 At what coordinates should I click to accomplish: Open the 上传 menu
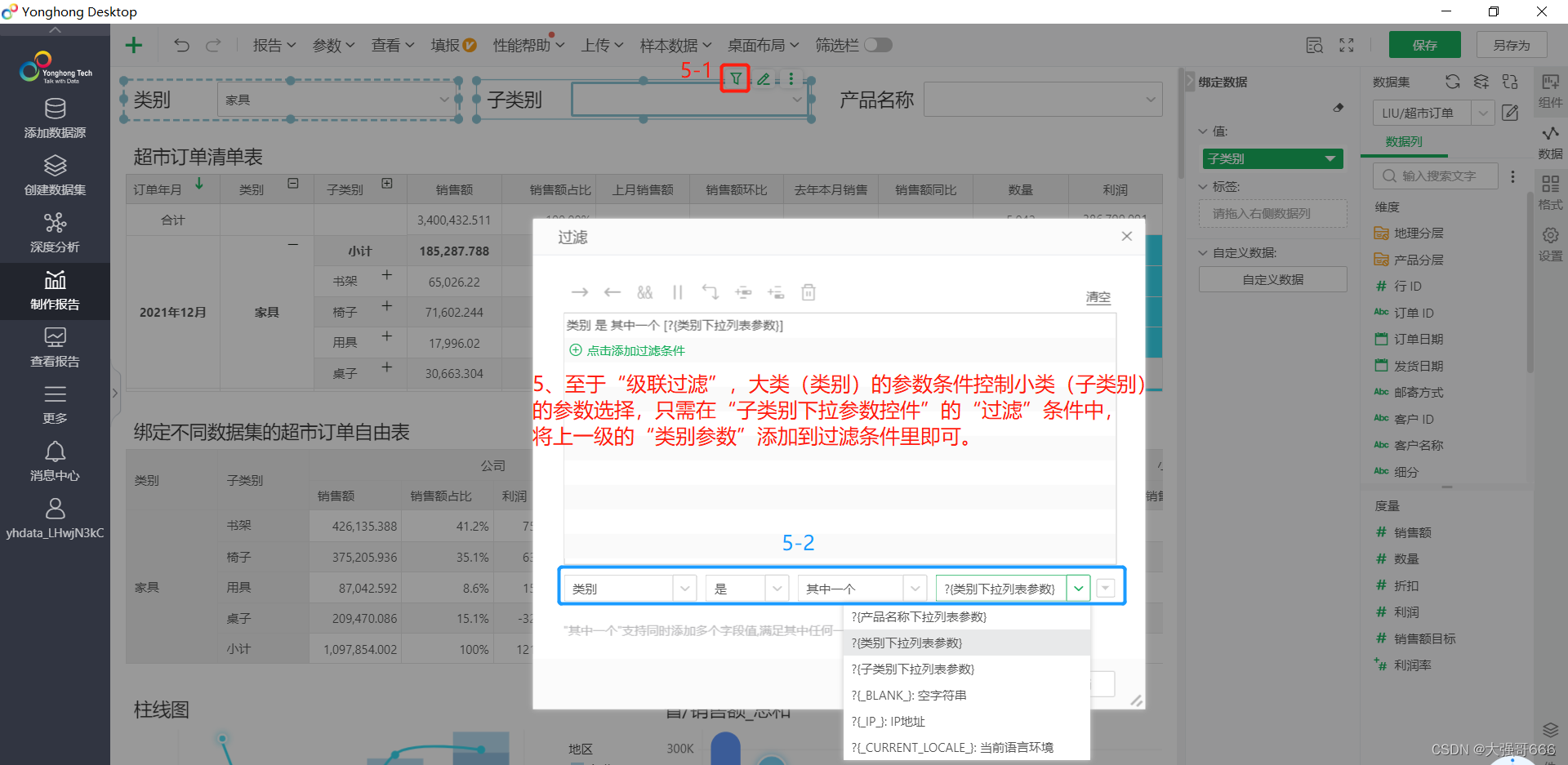click(603, 46)
